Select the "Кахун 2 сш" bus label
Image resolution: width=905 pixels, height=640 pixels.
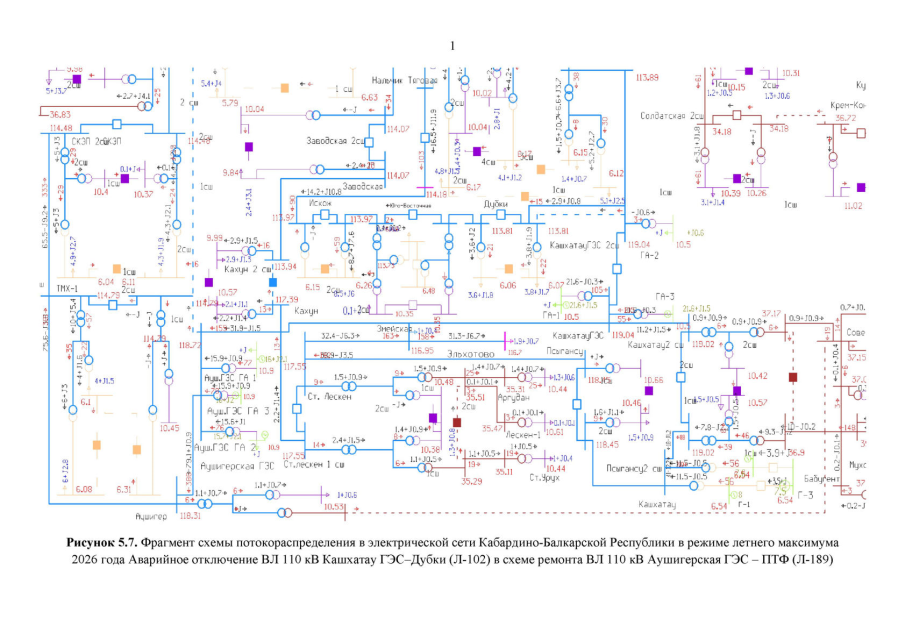(x=248, y=270)
